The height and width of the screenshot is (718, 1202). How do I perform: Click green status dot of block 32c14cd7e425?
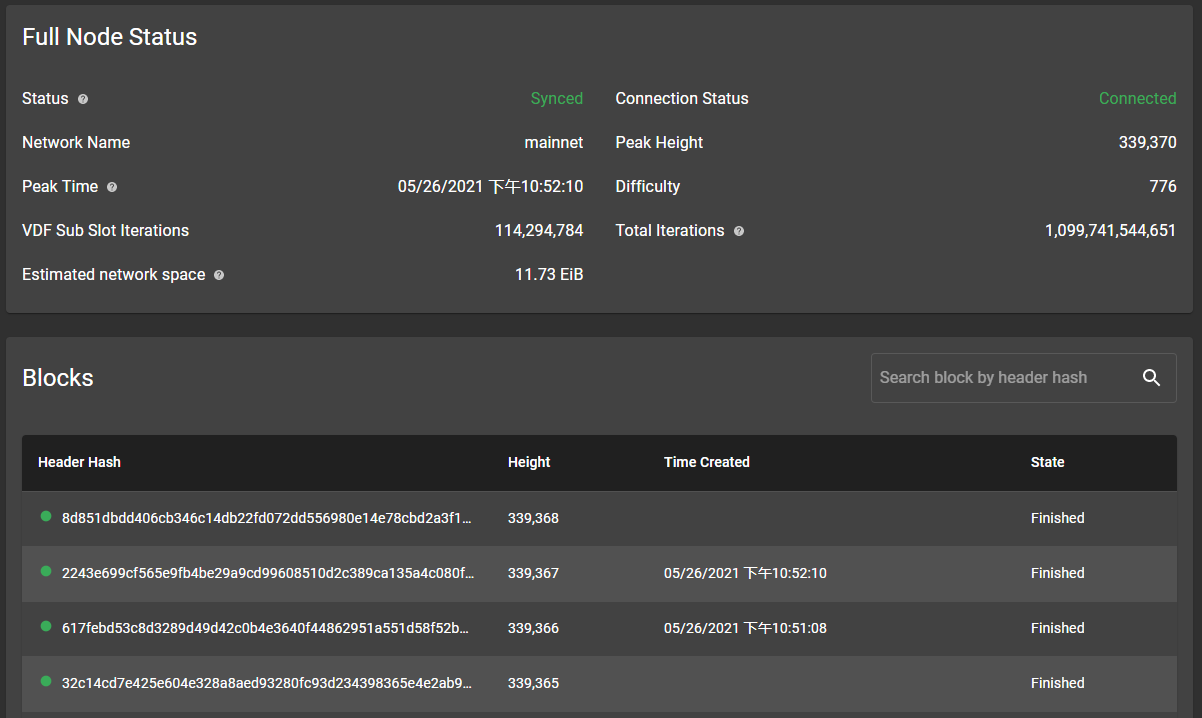(x=46, y=682)
